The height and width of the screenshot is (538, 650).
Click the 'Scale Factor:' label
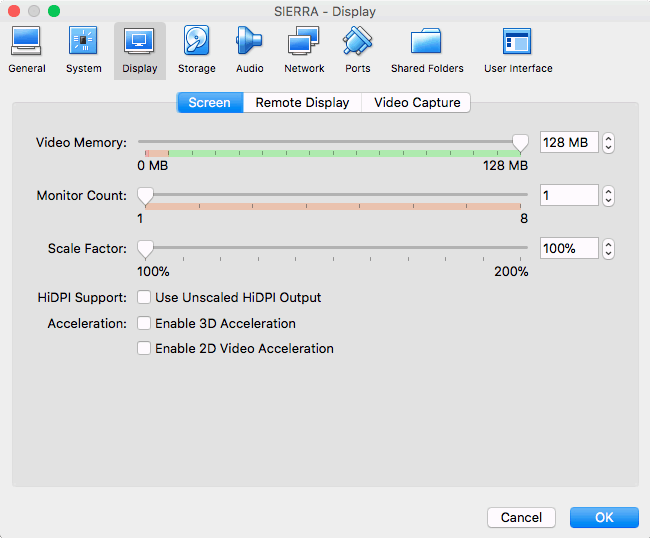click(87, 248)
